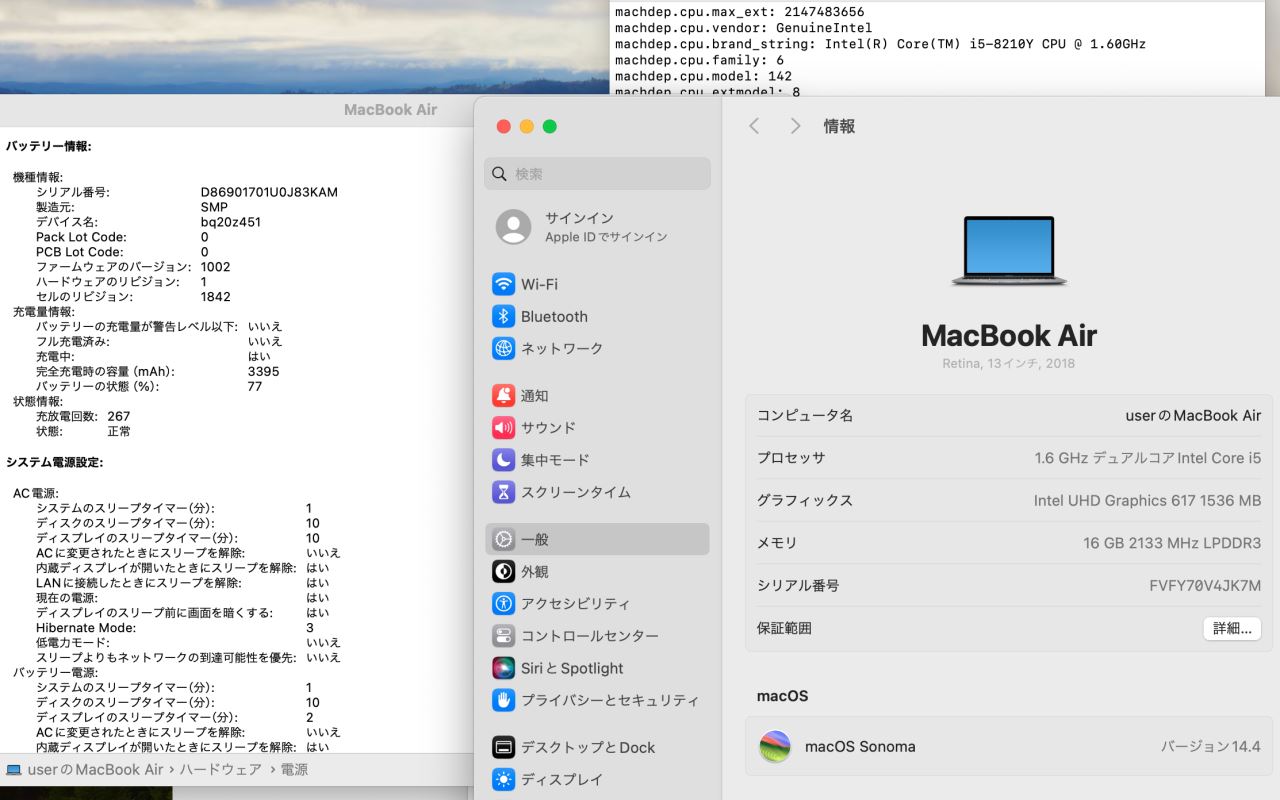The image size is (1280, 800).
Task: Click the 検索 search field
Action: point(610,174)
